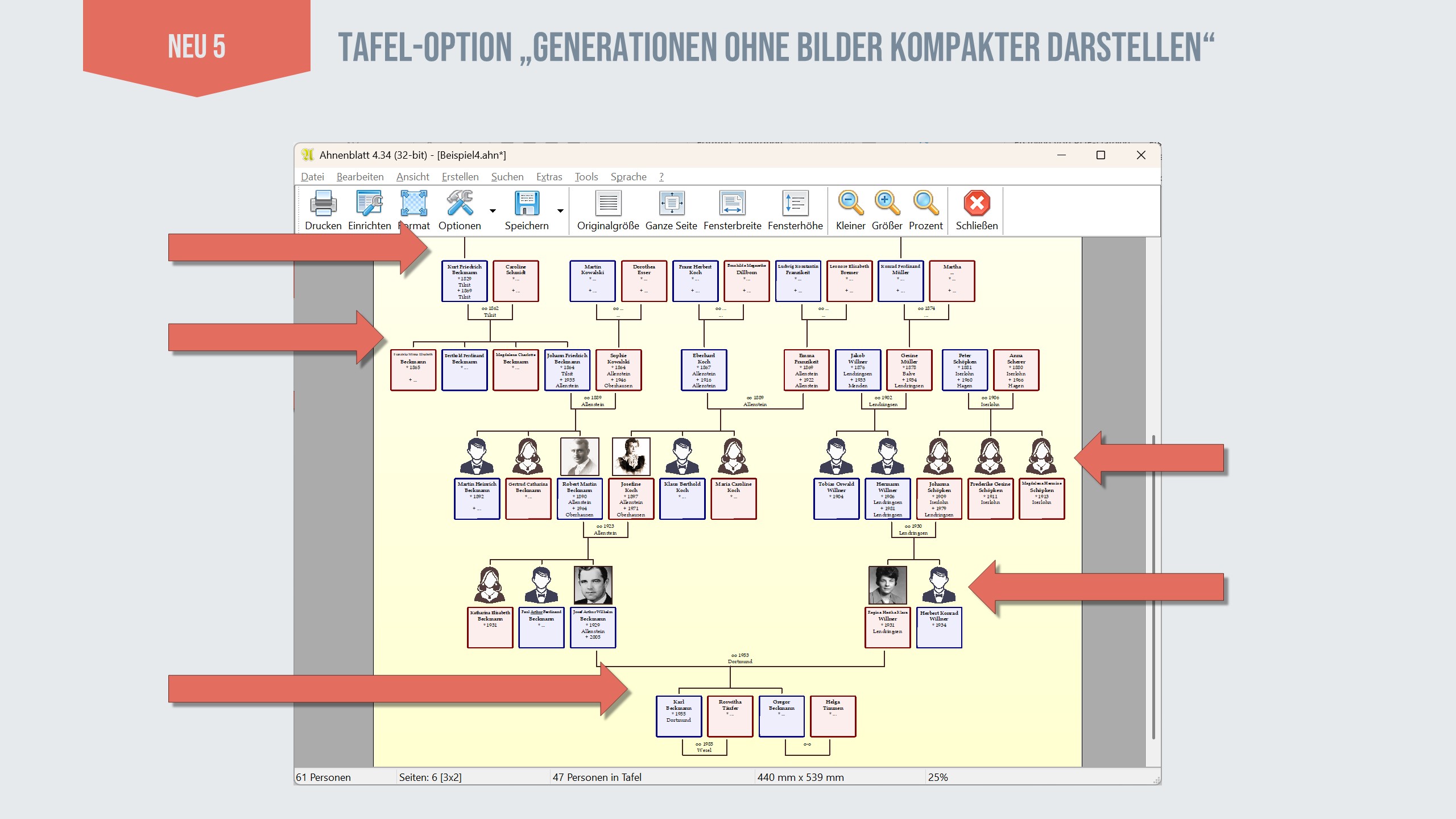Choose the Fensterbreite zoom icon
Viewport: 1456px width, 819px height.
(732, 204)
